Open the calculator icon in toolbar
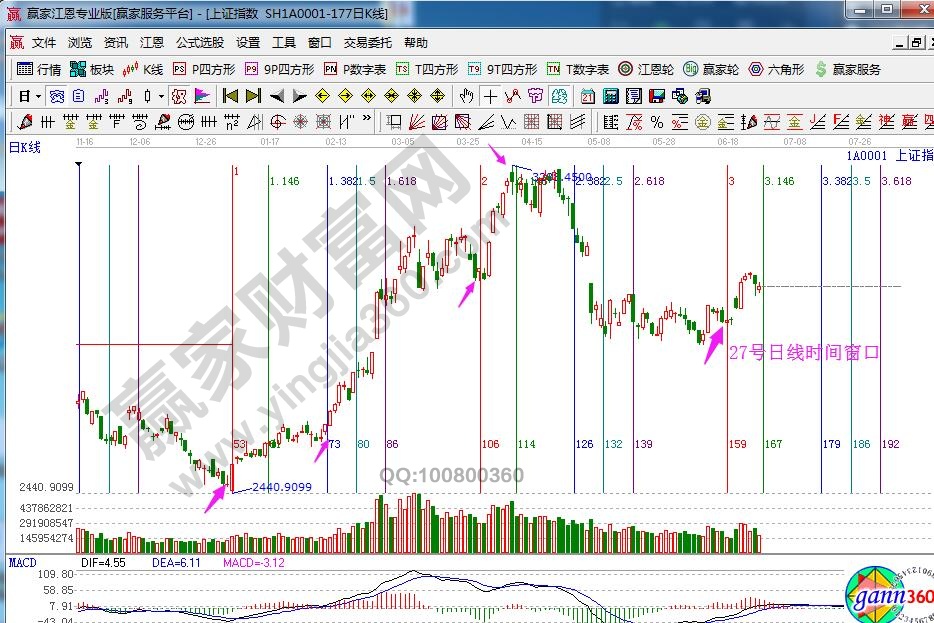The width and height of the screenshot is (934, 623). click(x=610, y=97)
